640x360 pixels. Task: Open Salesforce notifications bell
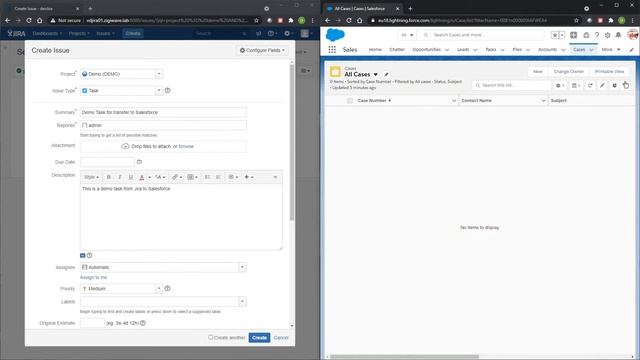[x=618, y=36]
